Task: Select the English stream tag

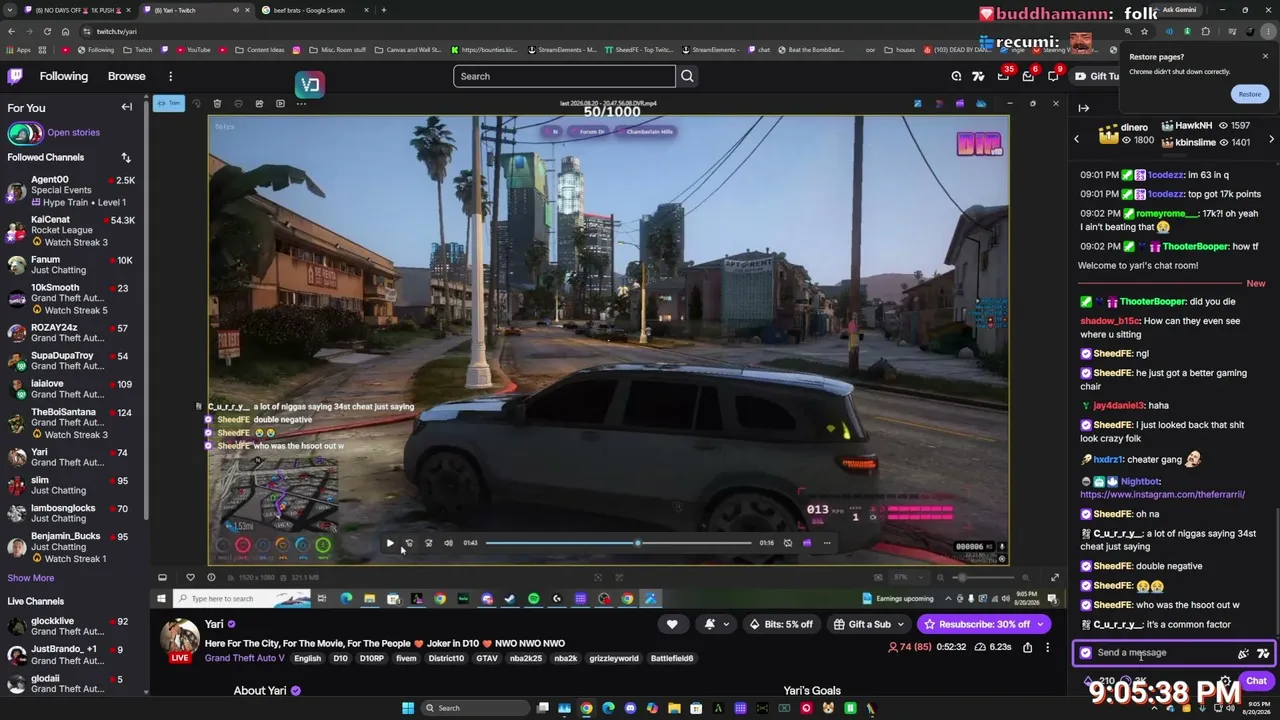Action: [x=308, y=658]
